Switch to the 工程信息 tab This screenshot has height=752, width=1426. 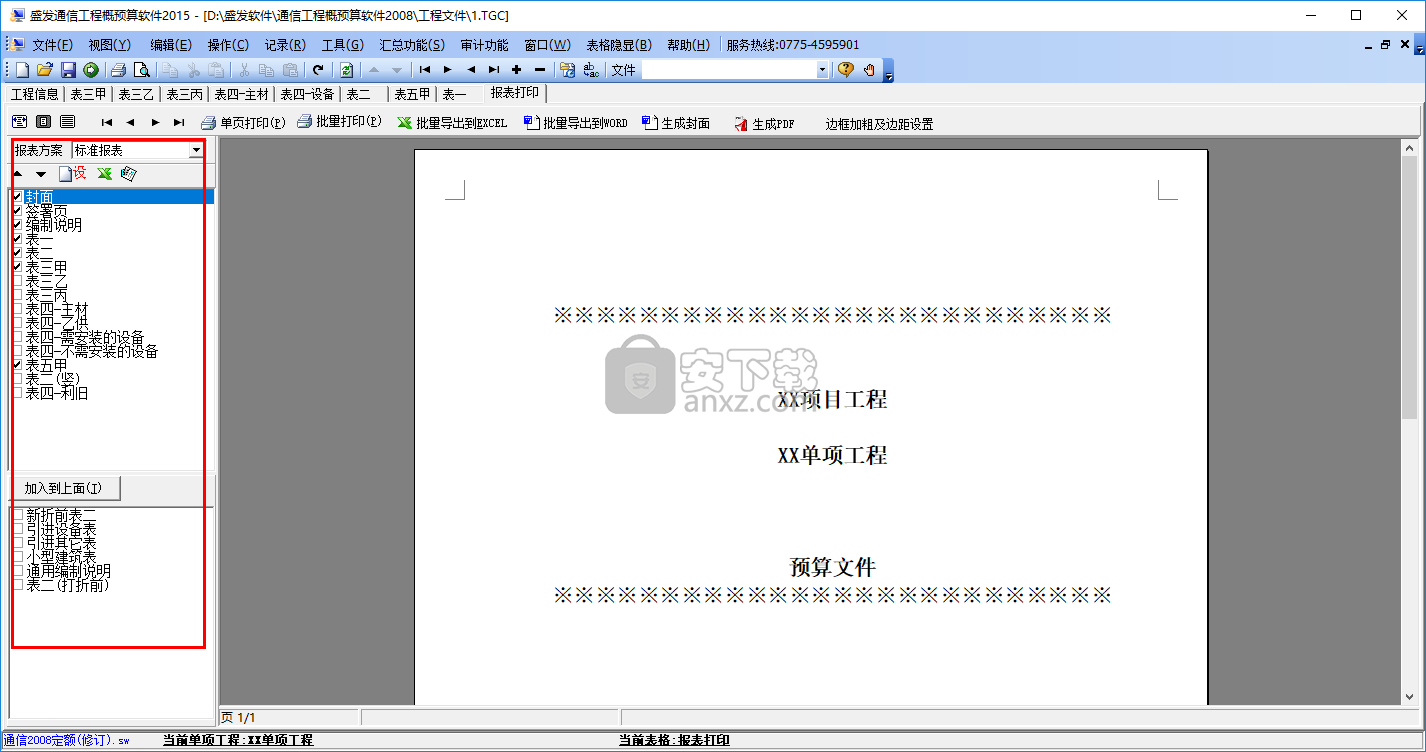coord(34,94)
